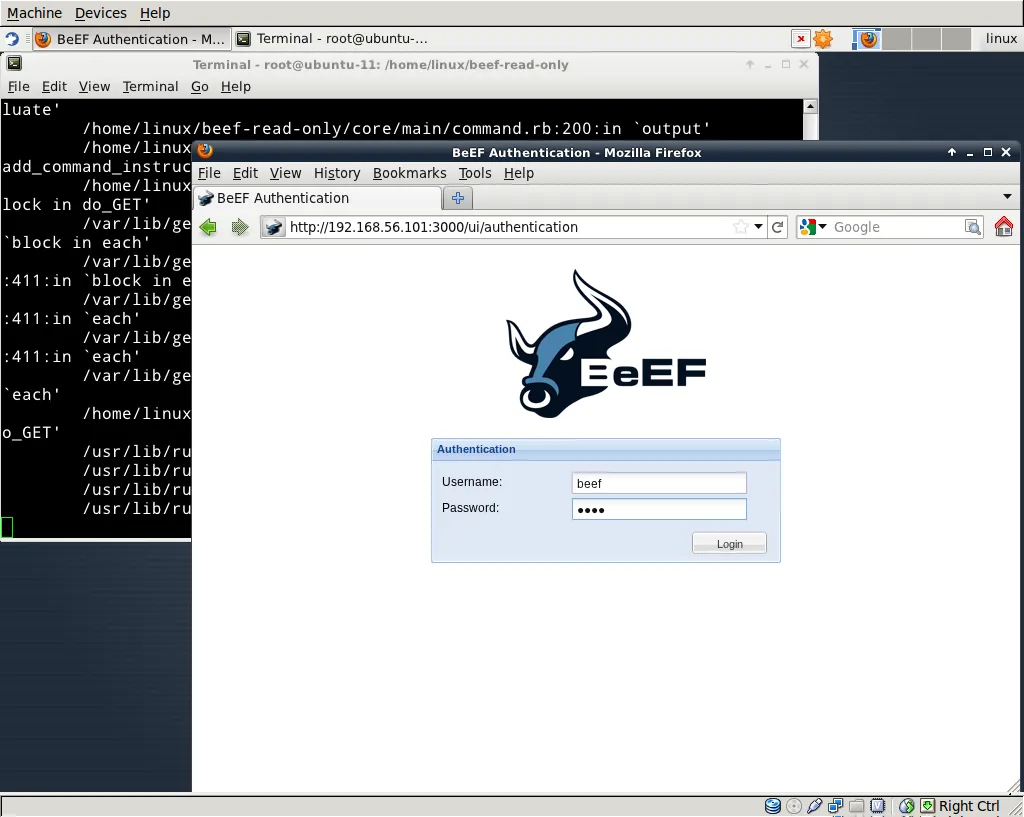This screenshot has height=817, width=1024.
Task: Switch to the second workspace in the pager
Action: pyautogui.click(x=898, y=39)
